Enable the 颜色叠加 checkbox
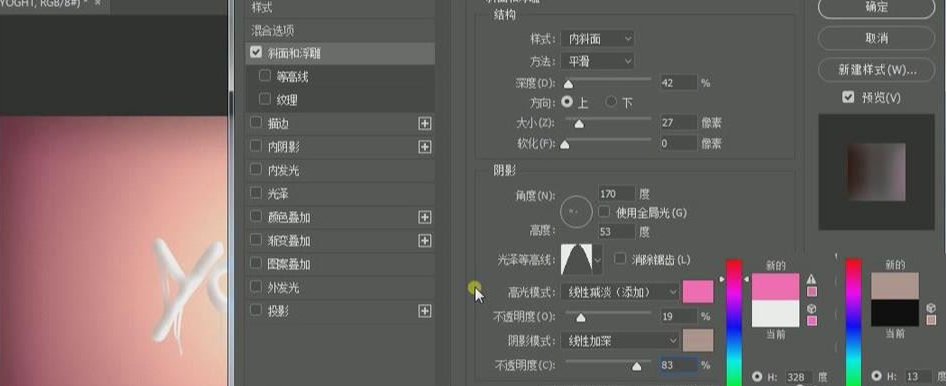 tap(255, 217)
